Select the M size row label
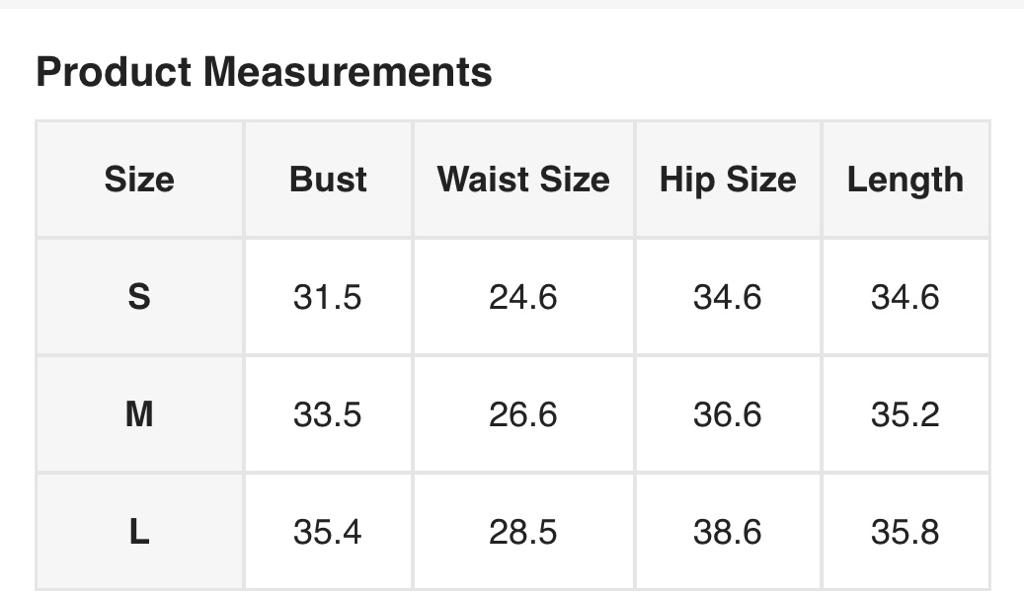Image resolution: width=1024 pixels, height=592 pixels. click(x=139, y=414)
